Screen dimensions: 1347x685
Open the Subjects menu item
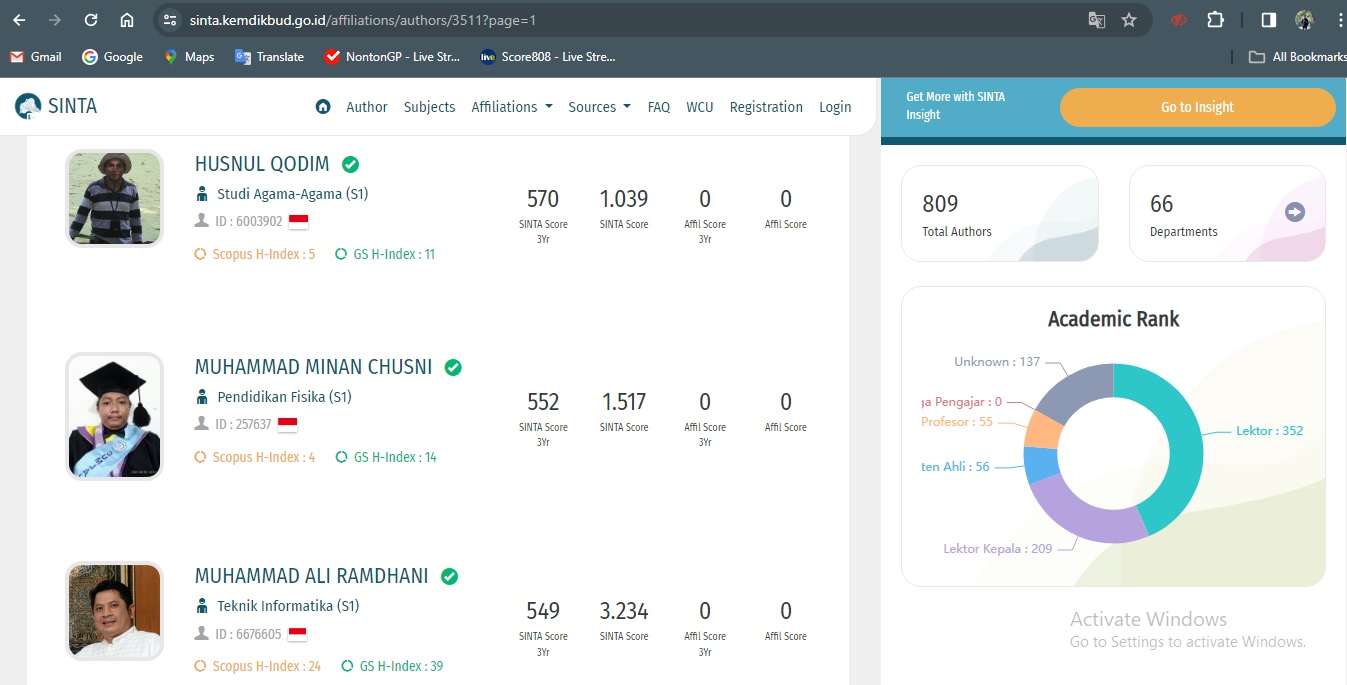429,107
